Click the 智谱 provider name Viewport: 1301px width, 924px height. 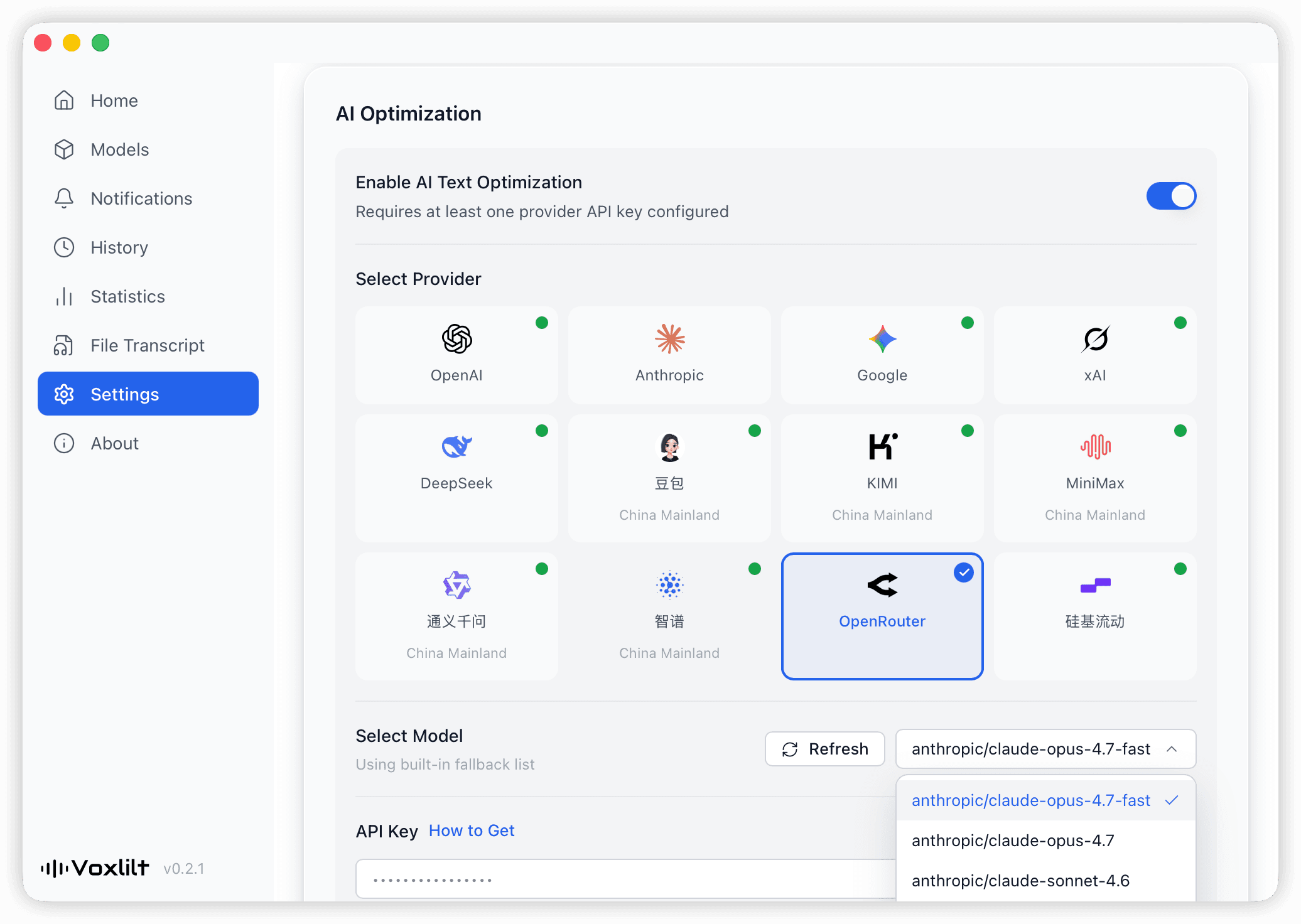coord(669,621)
